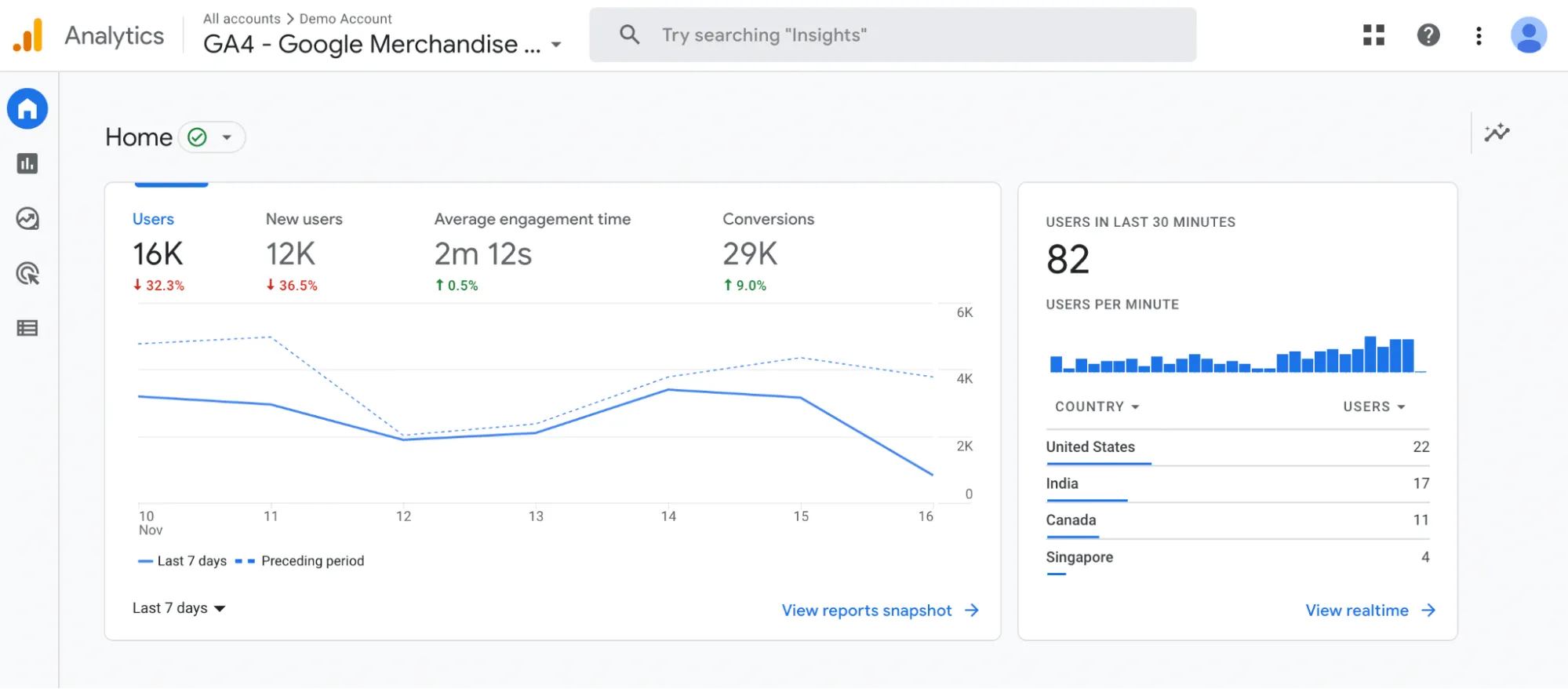This screenshot has width=1568, height=689.
Task: Click into the search field
Action: pos(893,35)
